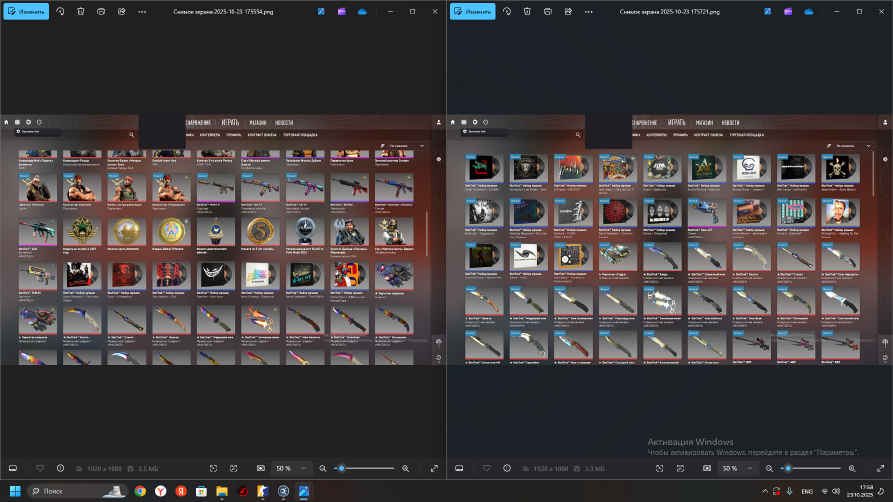The height and width of the screenshot is (502, 893).
Task: Open the three-dots menu in right Photos window
Action: pyautogui.click(x=589, y=11)
